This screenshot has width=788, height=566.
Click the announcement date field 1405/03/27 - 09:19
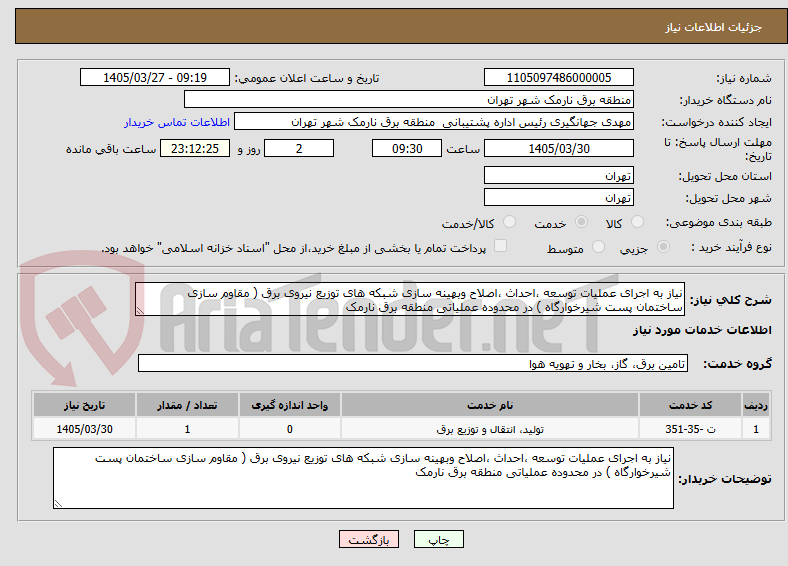[x=155, y=78]
